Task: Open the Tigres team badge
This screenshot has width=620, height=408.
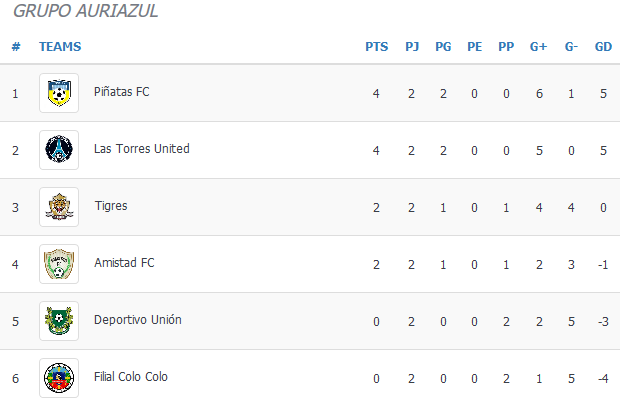Action: [x=59, y=207]
